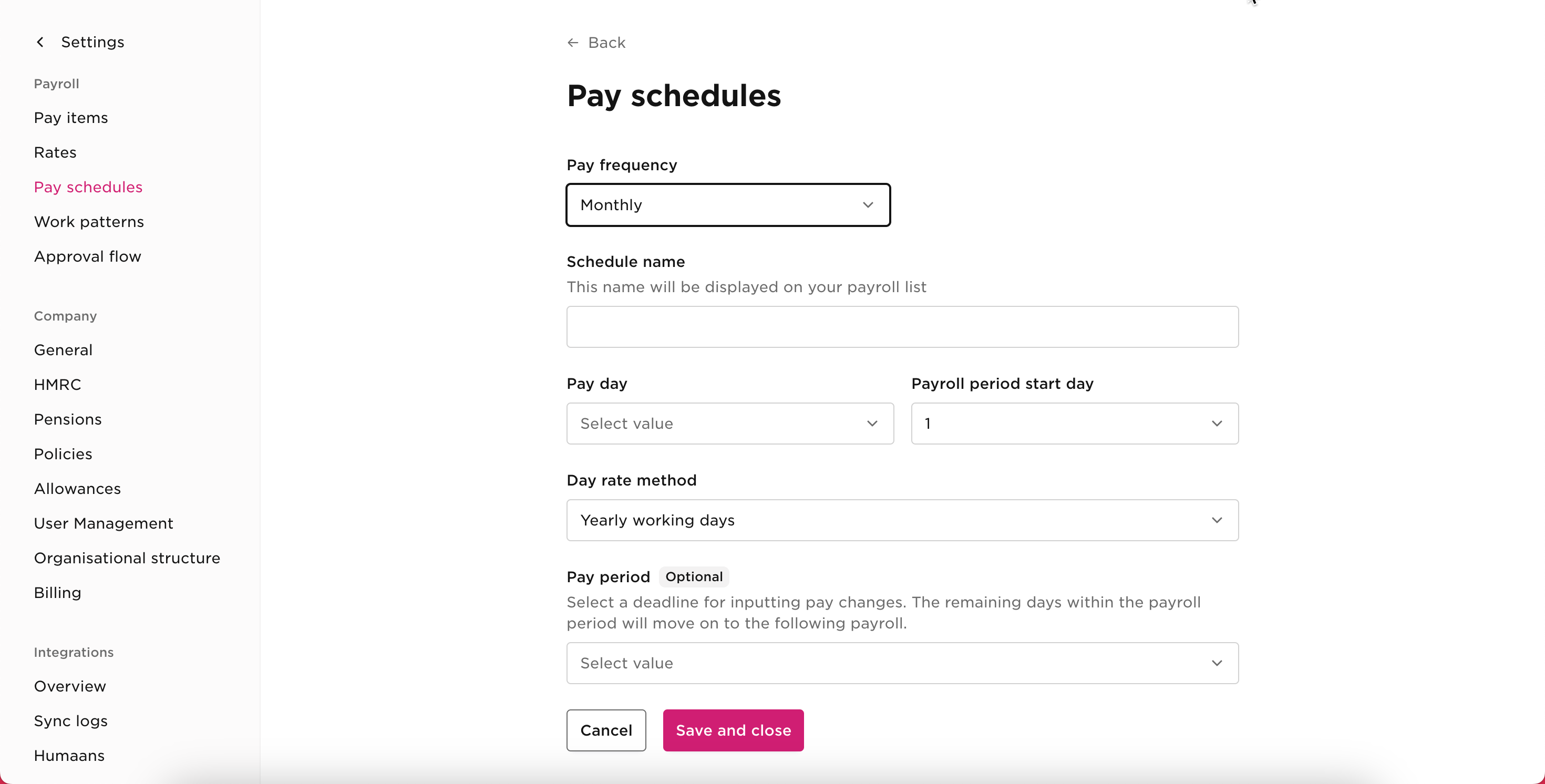The width and height of the screenshot is (1545, 784).
Task: Click the back chevron next to Settings
Action: coord(39,42)
